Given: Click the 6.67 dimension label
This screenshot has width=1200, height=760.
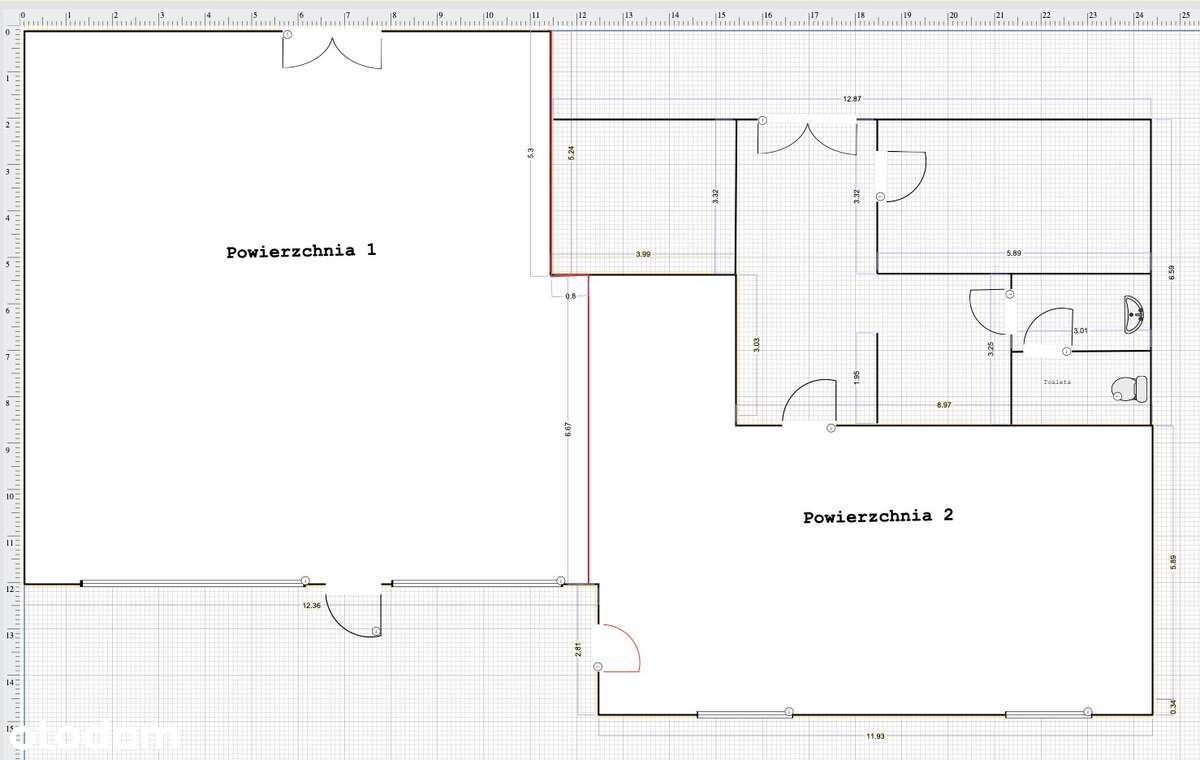Looking at the screenshot, I should tap(568, 428).
